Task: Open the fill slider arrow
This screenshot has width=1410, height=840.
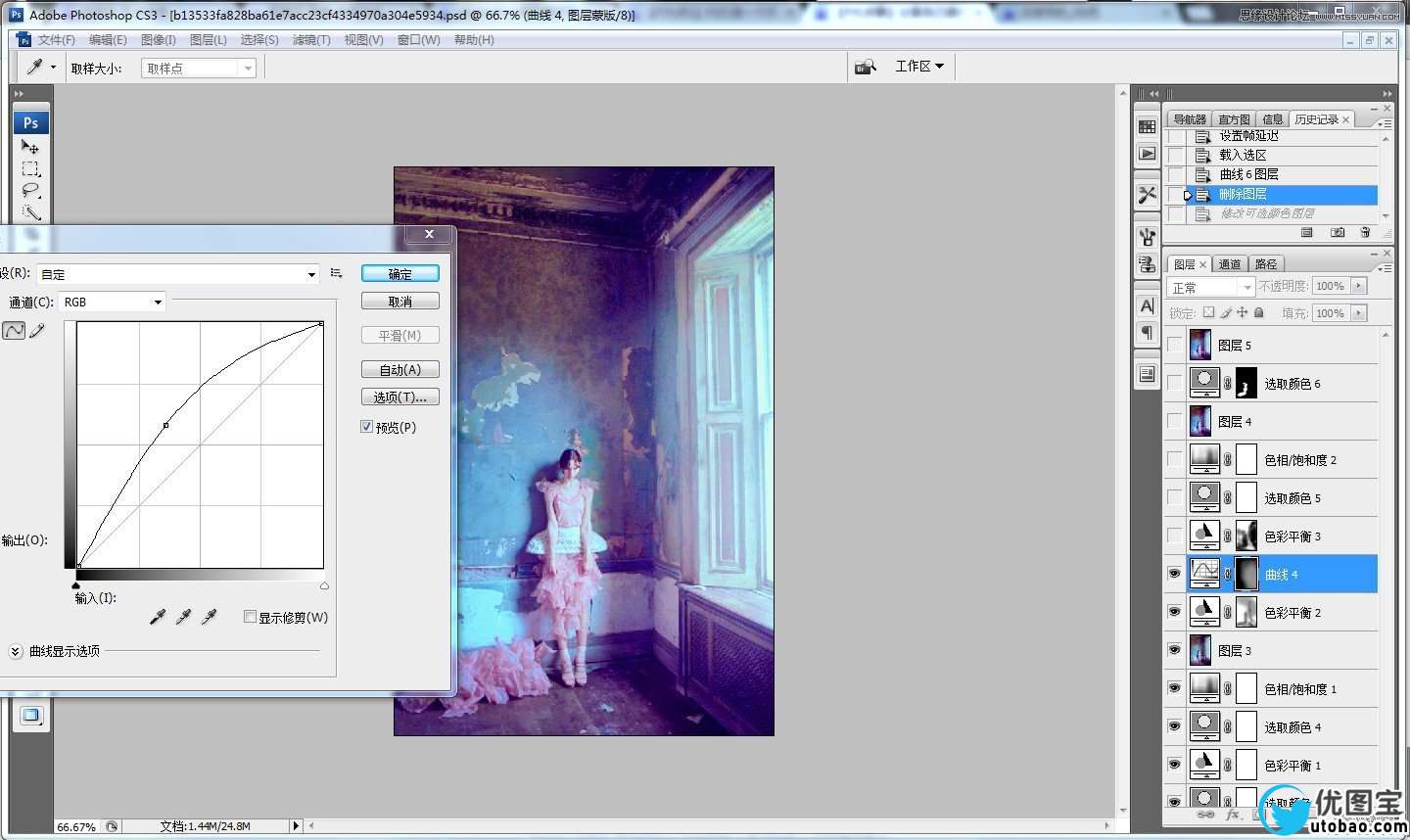Action: (1358, 313)
